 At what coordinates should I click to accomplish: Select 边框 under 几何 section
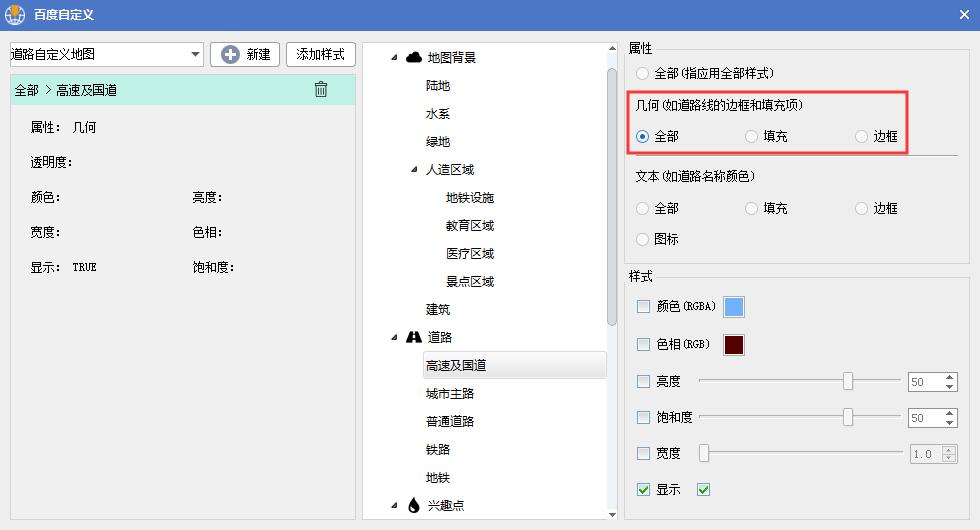coord(861,136)
